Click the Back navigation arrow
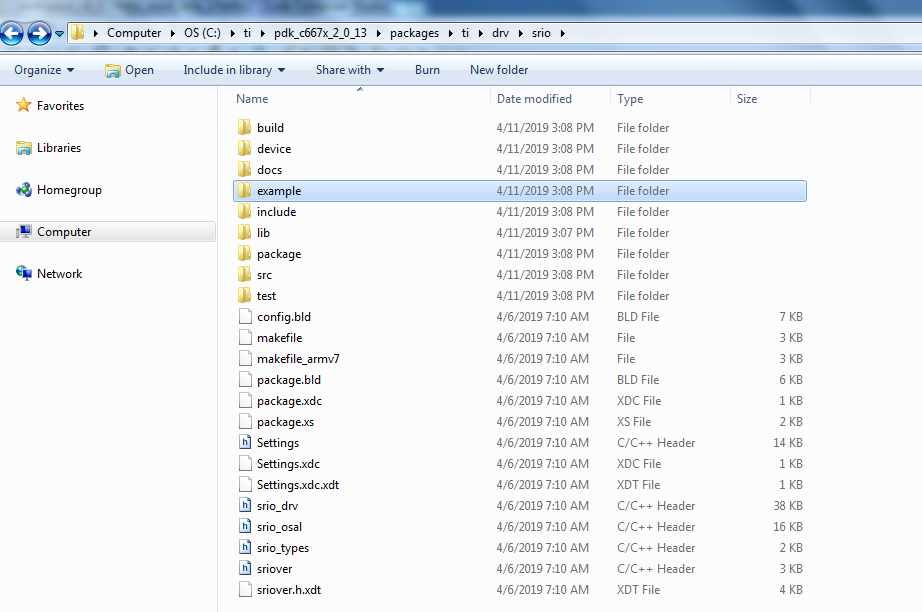This screenshot has width=922, height=612. pyautogui.click(x=11, y=33)
